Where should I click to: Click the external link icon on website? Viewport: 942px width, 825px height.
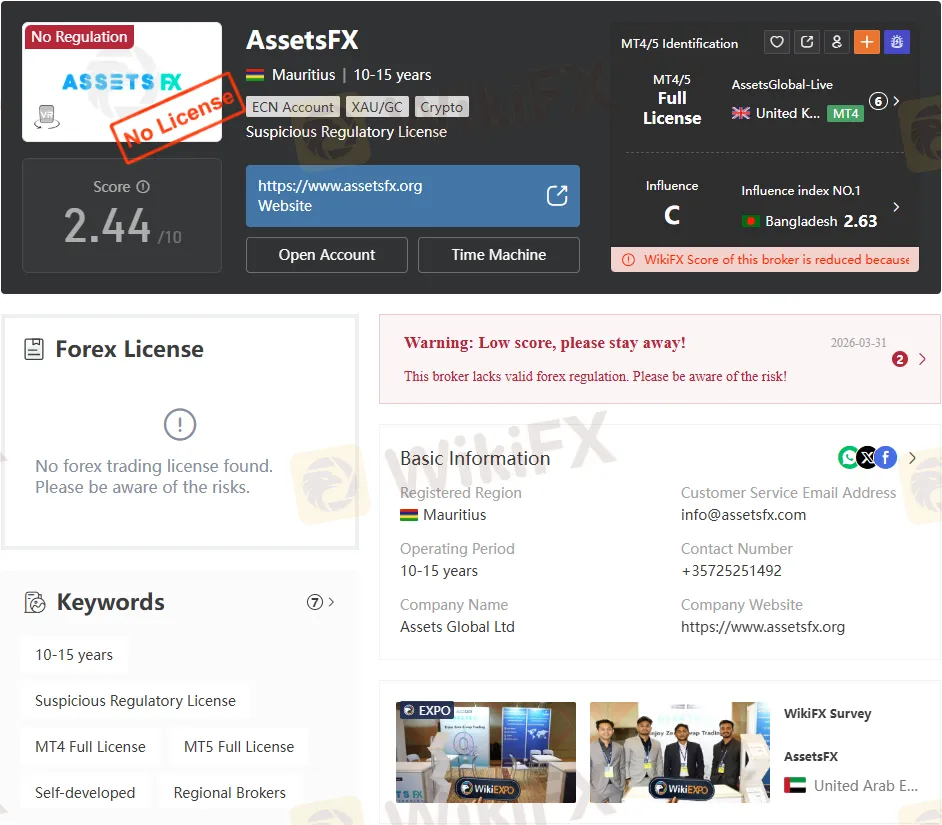[557, 196]
